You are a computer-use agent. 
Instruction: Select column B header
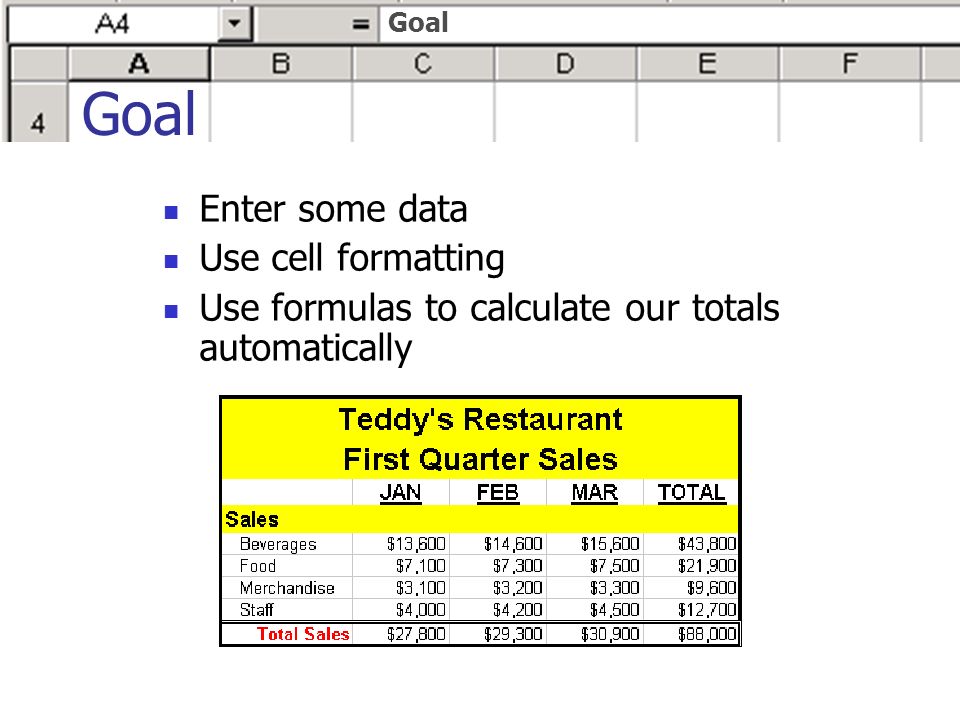coord(281,64)
